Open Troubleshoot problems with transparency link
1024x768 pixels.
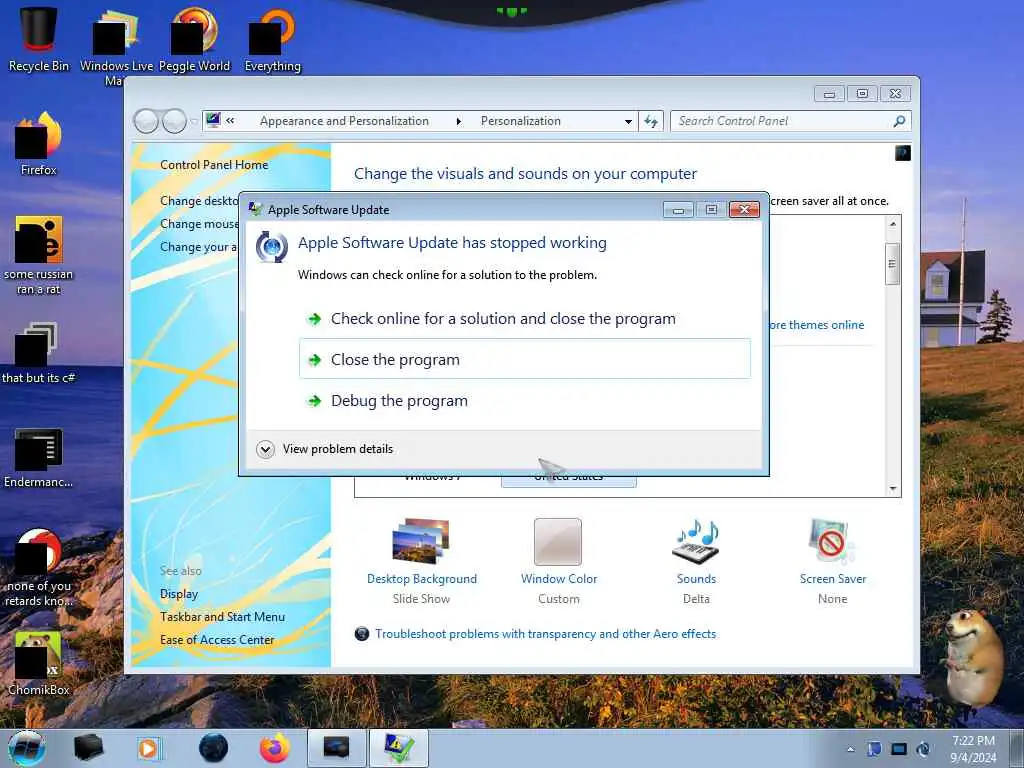pos(545,633)
